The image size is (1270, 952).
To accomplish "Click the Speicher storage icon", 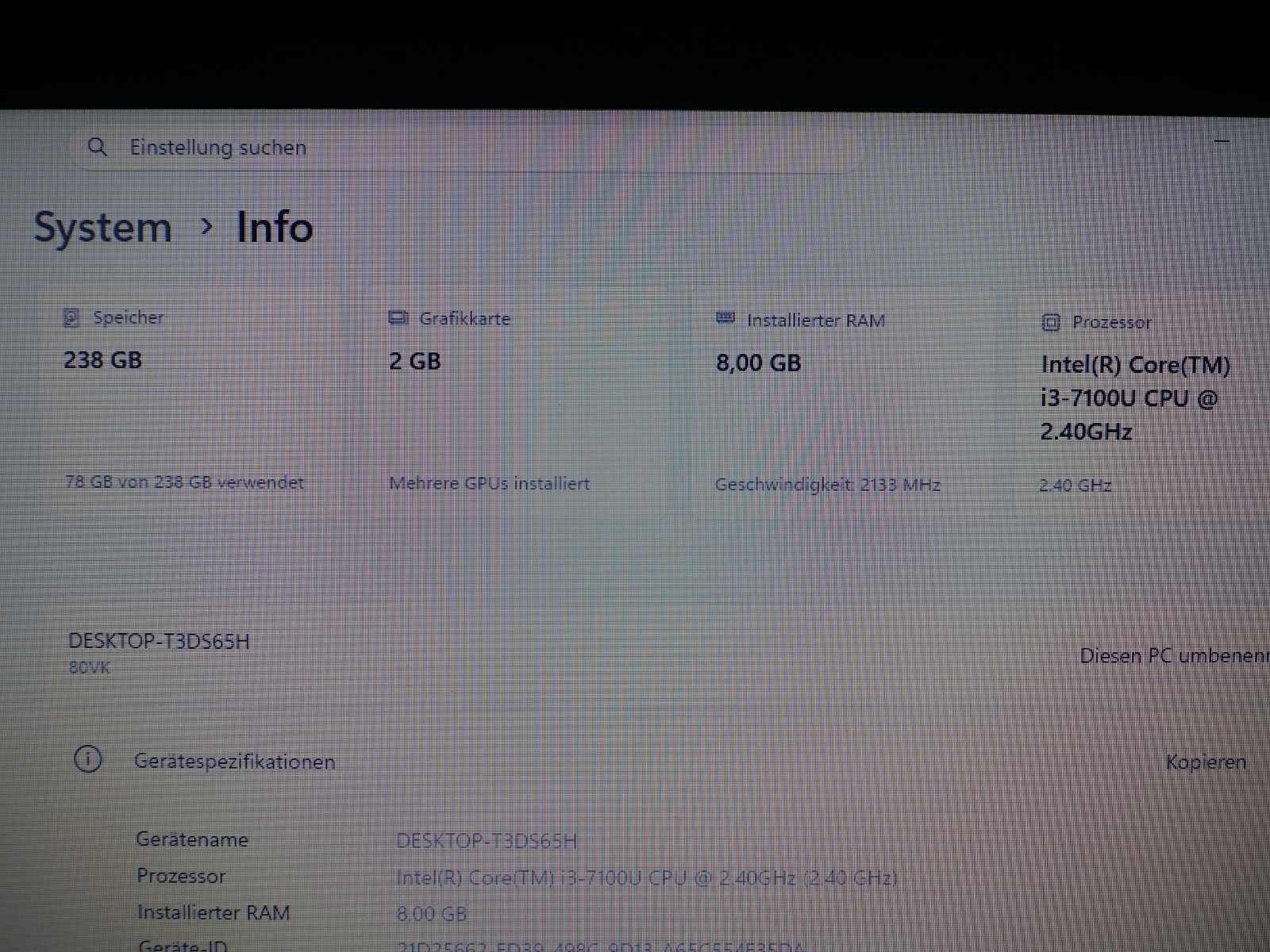I will coord(71,318).
